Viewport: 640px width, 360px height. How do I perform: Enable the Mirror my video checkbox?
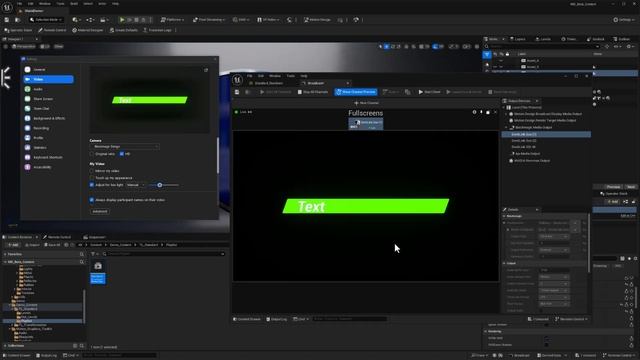92,171
